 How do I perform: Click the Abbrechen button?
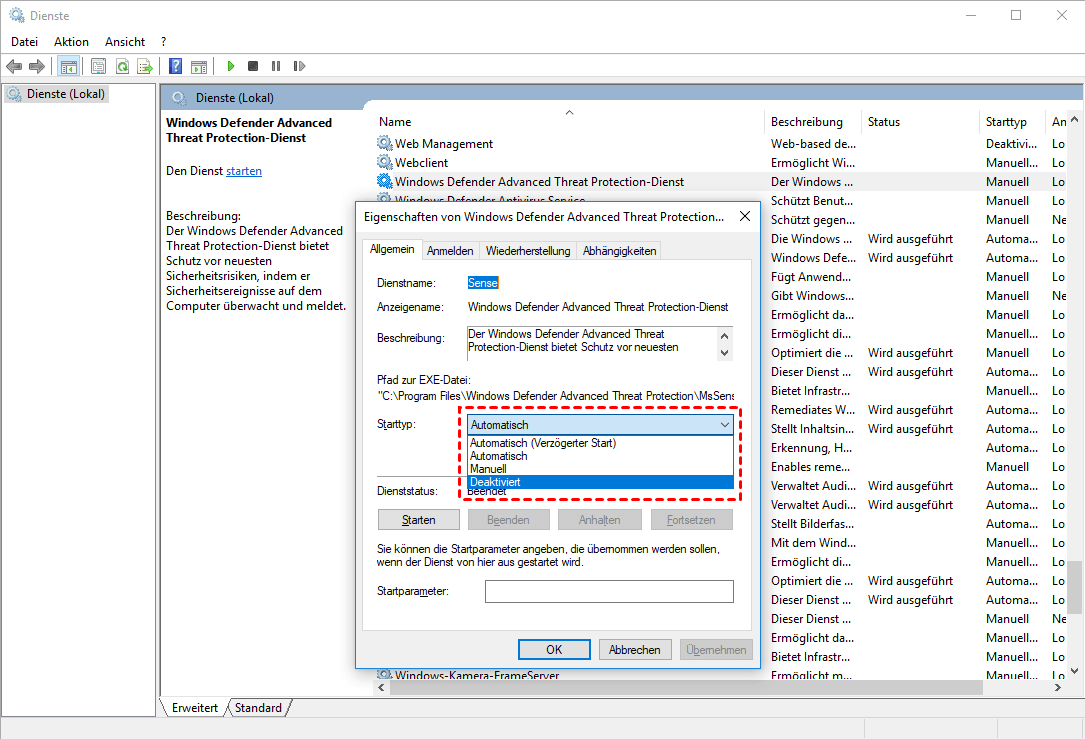[x=635, y=650]
